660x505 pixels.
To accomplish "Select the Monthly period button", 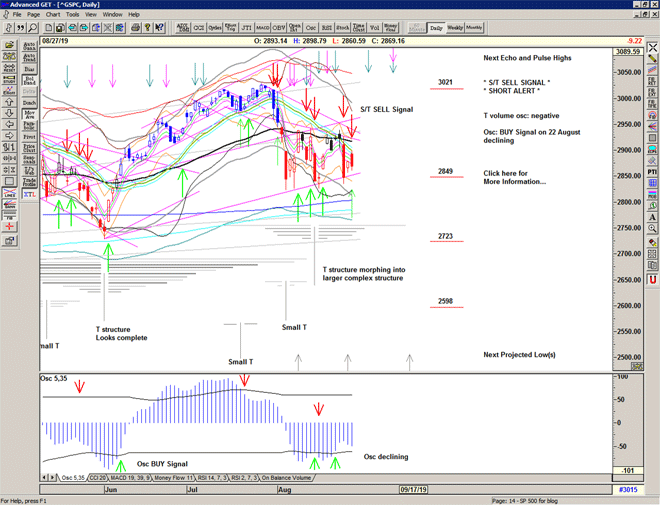I will click(x=474, y=28).
